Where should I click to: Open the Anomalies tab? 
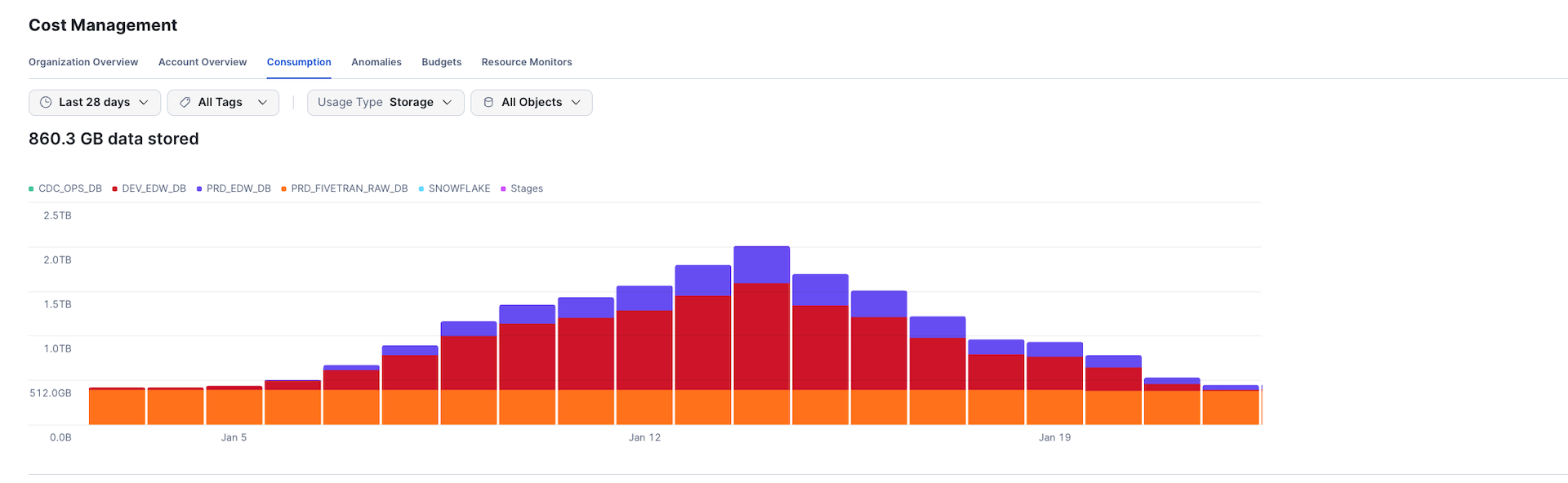pyautogui.click(x=376, y=62)
